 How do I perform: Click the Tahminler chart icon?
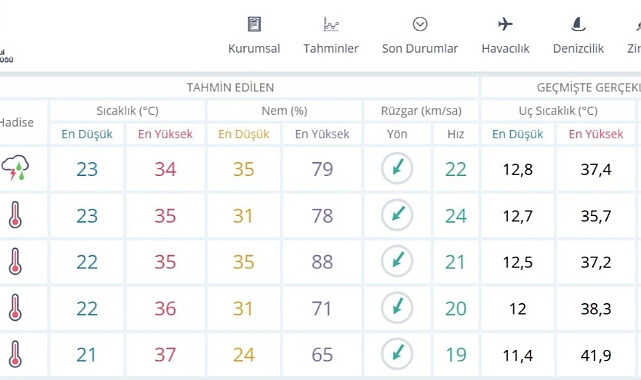click(331, 24)
